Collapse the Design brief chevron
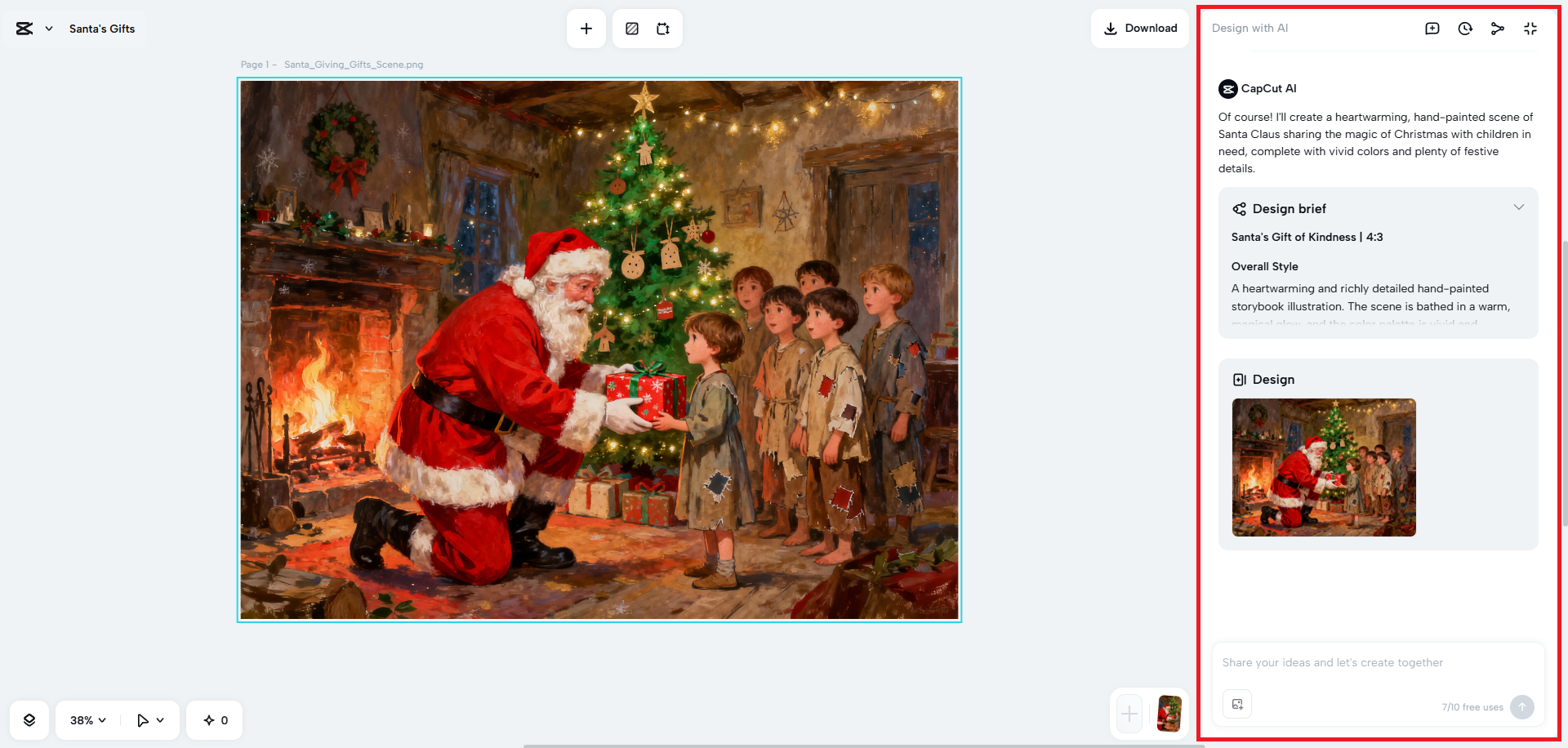 [x=1519, y=207]
